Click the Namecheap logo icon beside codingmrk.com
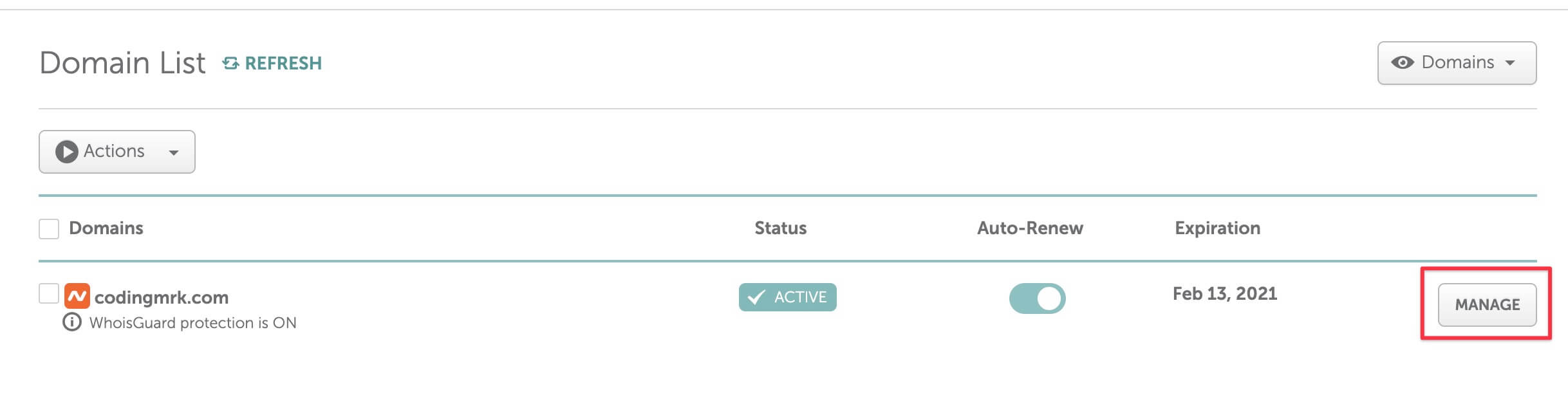This screenshot has height=404, width=1568. [77, 296]
